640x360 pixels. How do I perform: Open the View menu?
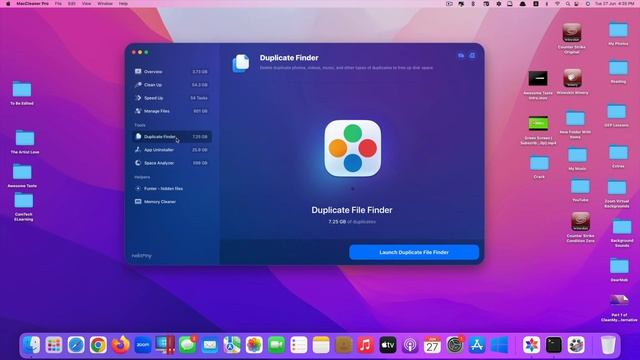(87, 4)
